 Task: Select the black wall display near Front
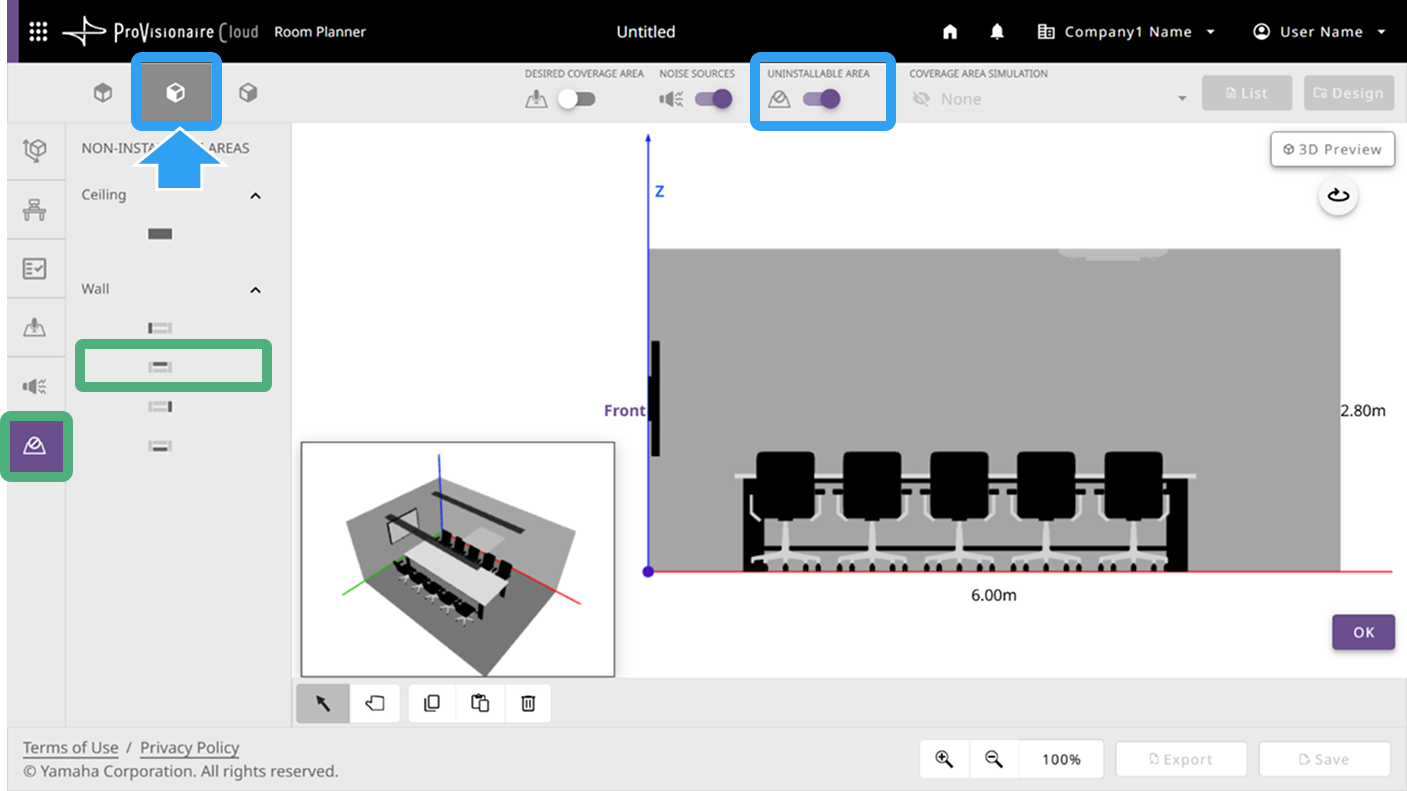pyautogui.click(x=655, y=398)
